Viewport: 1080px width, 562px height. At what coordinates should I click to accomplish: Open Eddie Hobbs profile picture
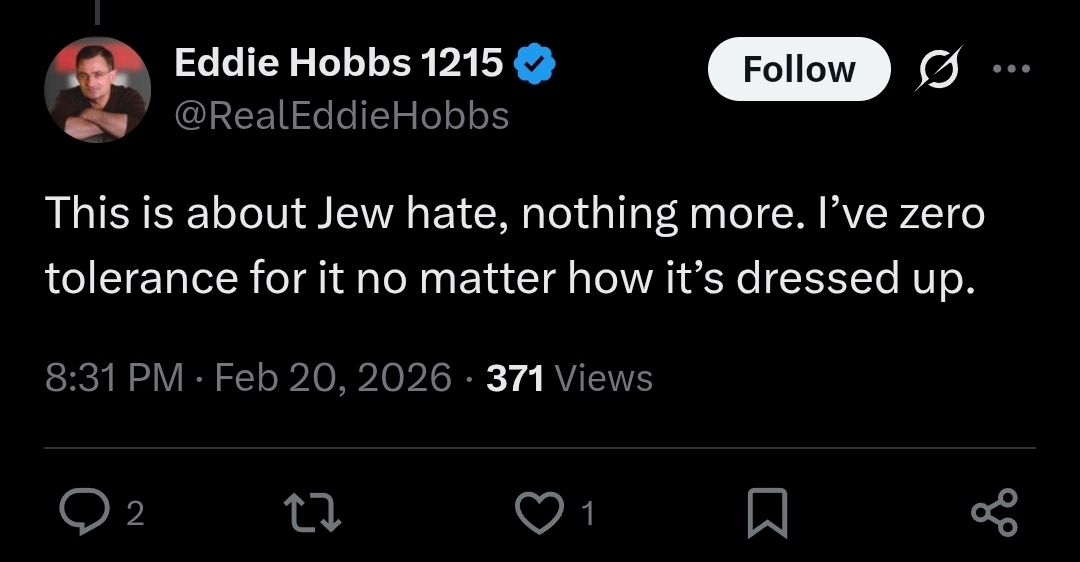[97, 91]
